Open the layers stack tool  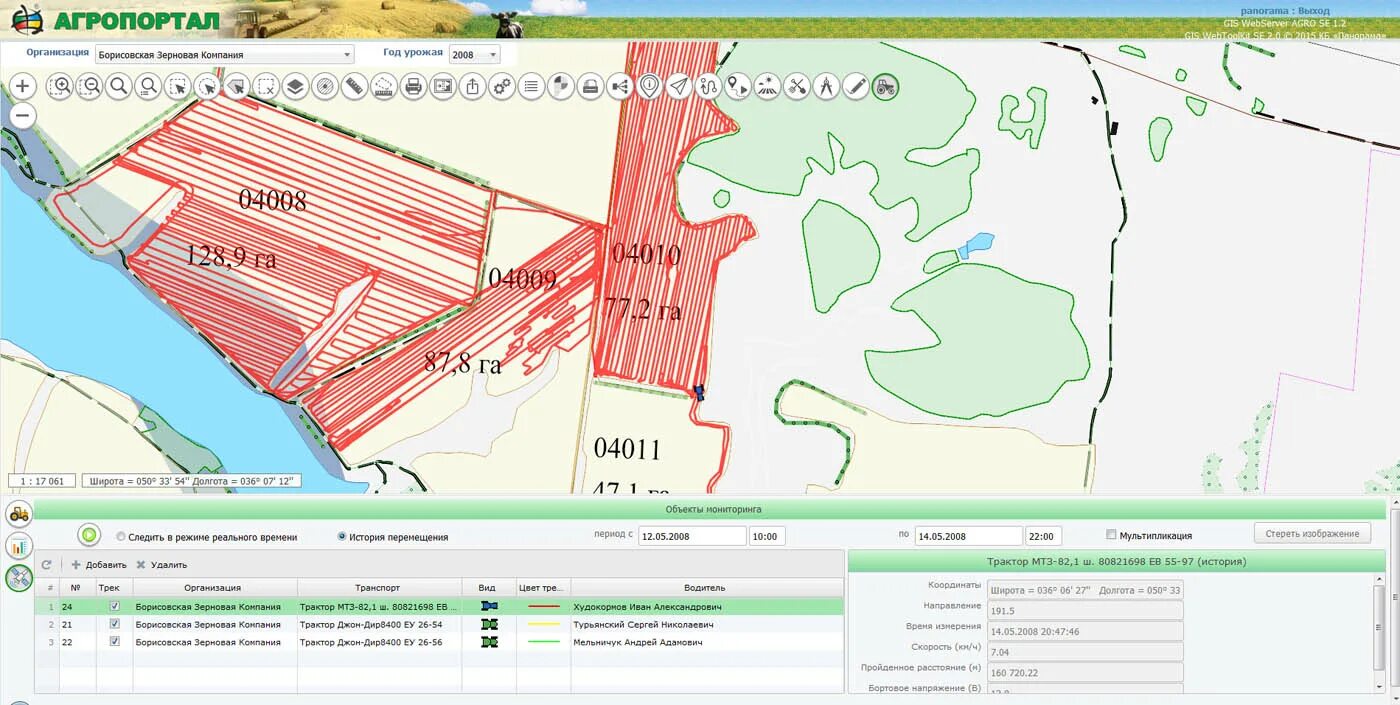[x=295, y=86]
